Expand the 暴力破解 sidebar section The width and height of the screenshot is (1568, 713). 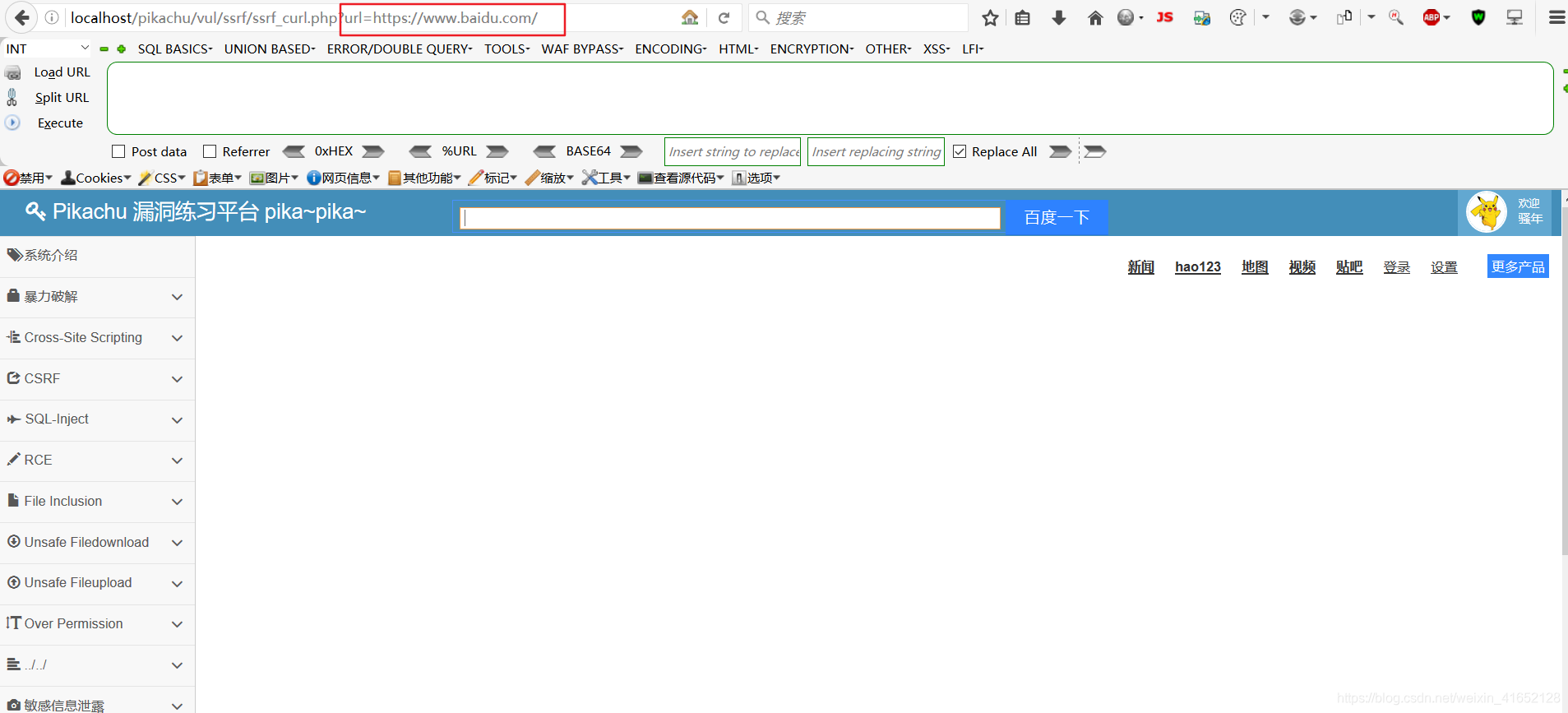97,297
